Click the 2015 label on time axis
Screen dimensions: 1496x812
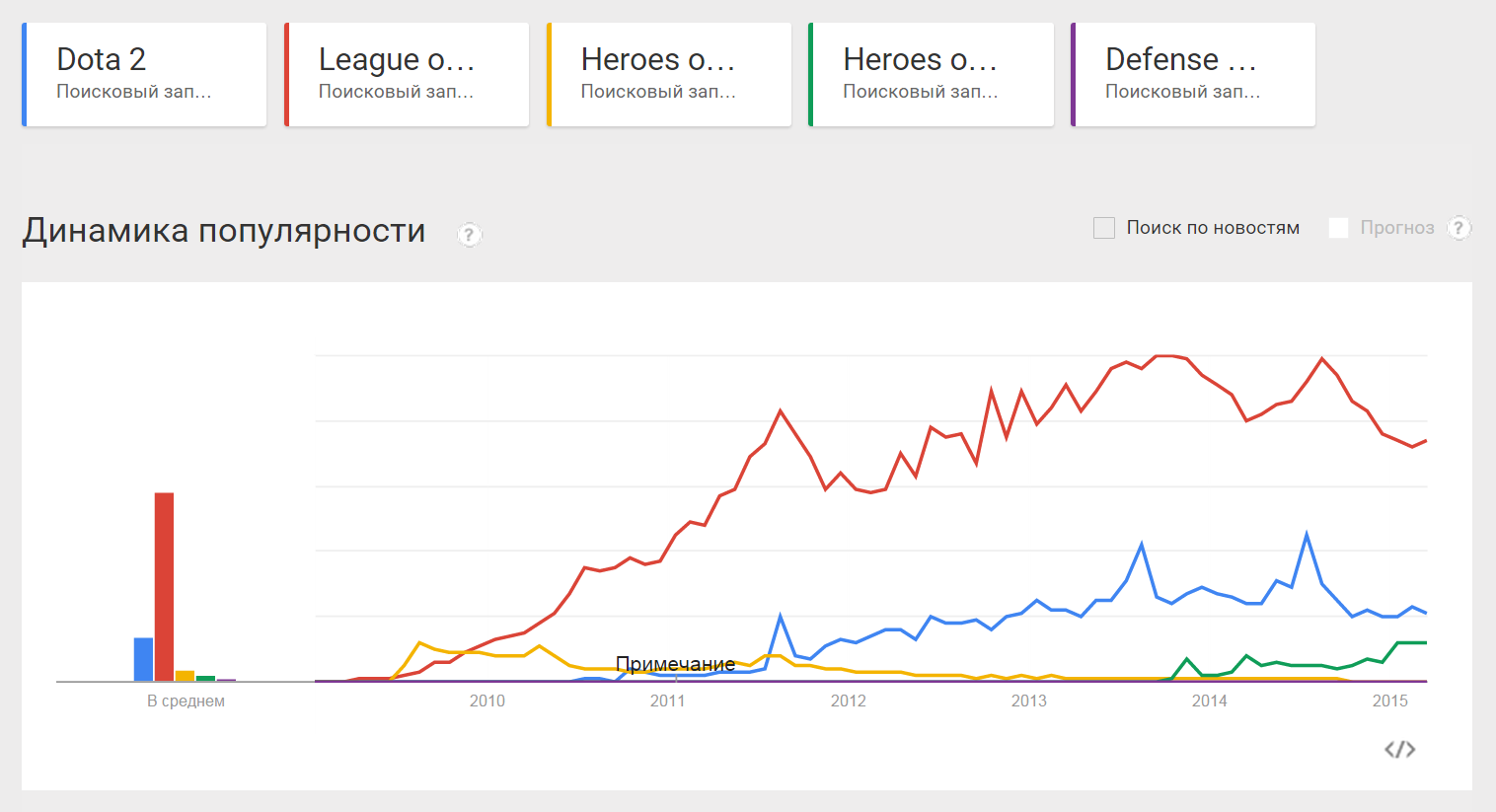point(1389,701)
